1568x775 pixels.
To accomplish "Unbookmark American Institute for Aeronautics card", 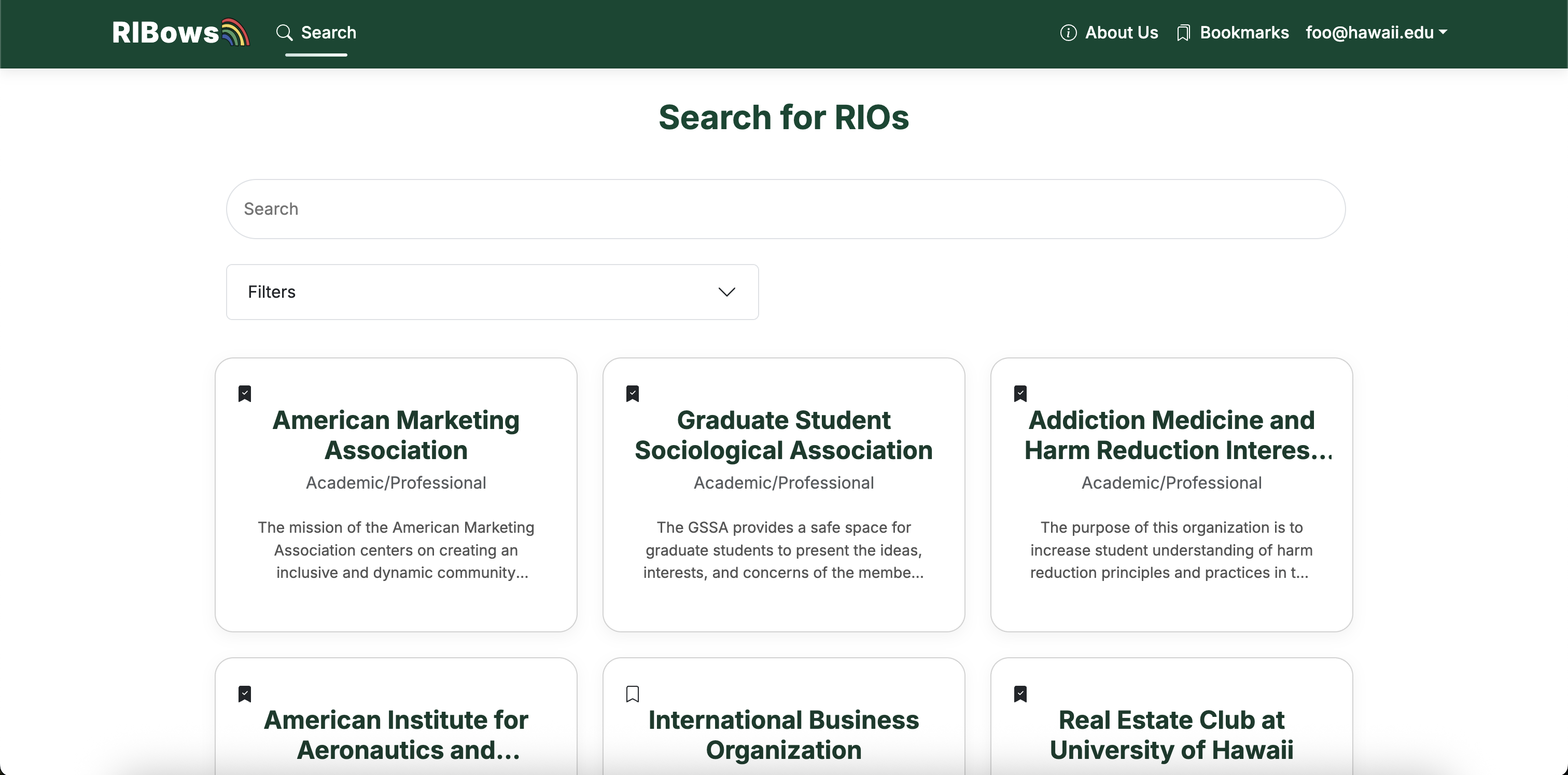I will click(245, 694).
